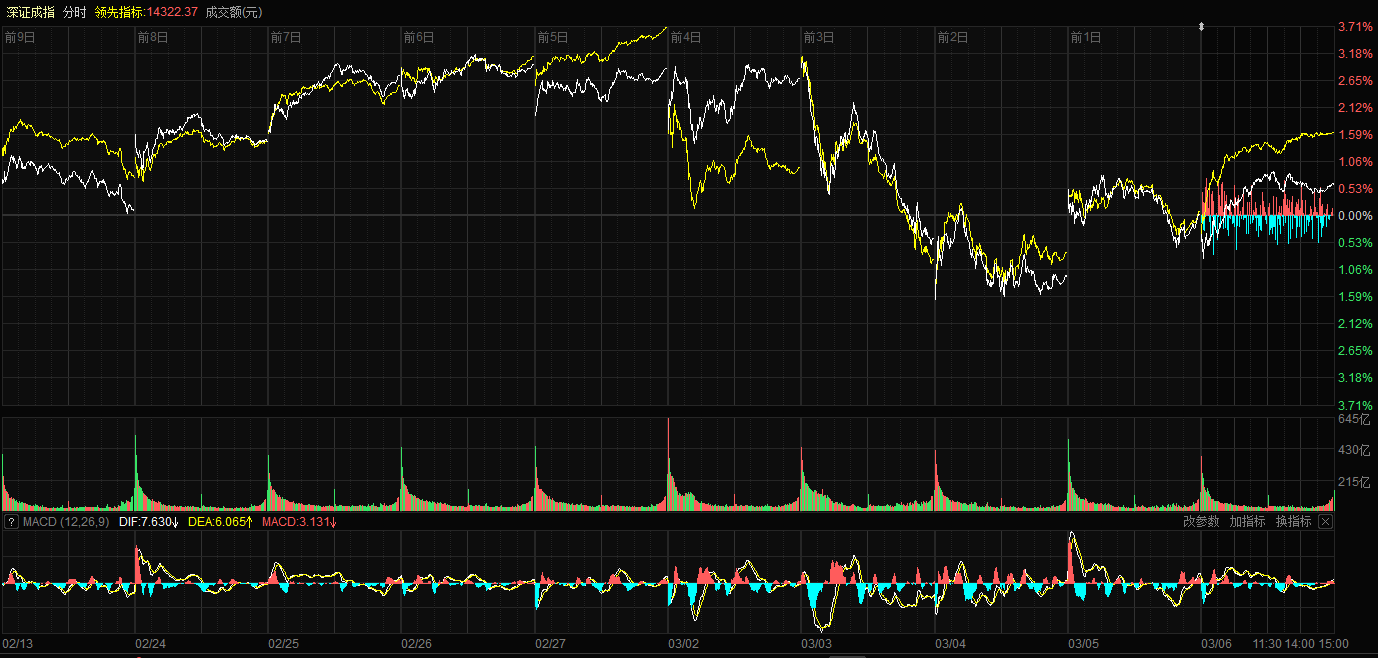
Task: Click the 03/02 date on time axis
Action: pyautogui.click(x=684, y=644)
